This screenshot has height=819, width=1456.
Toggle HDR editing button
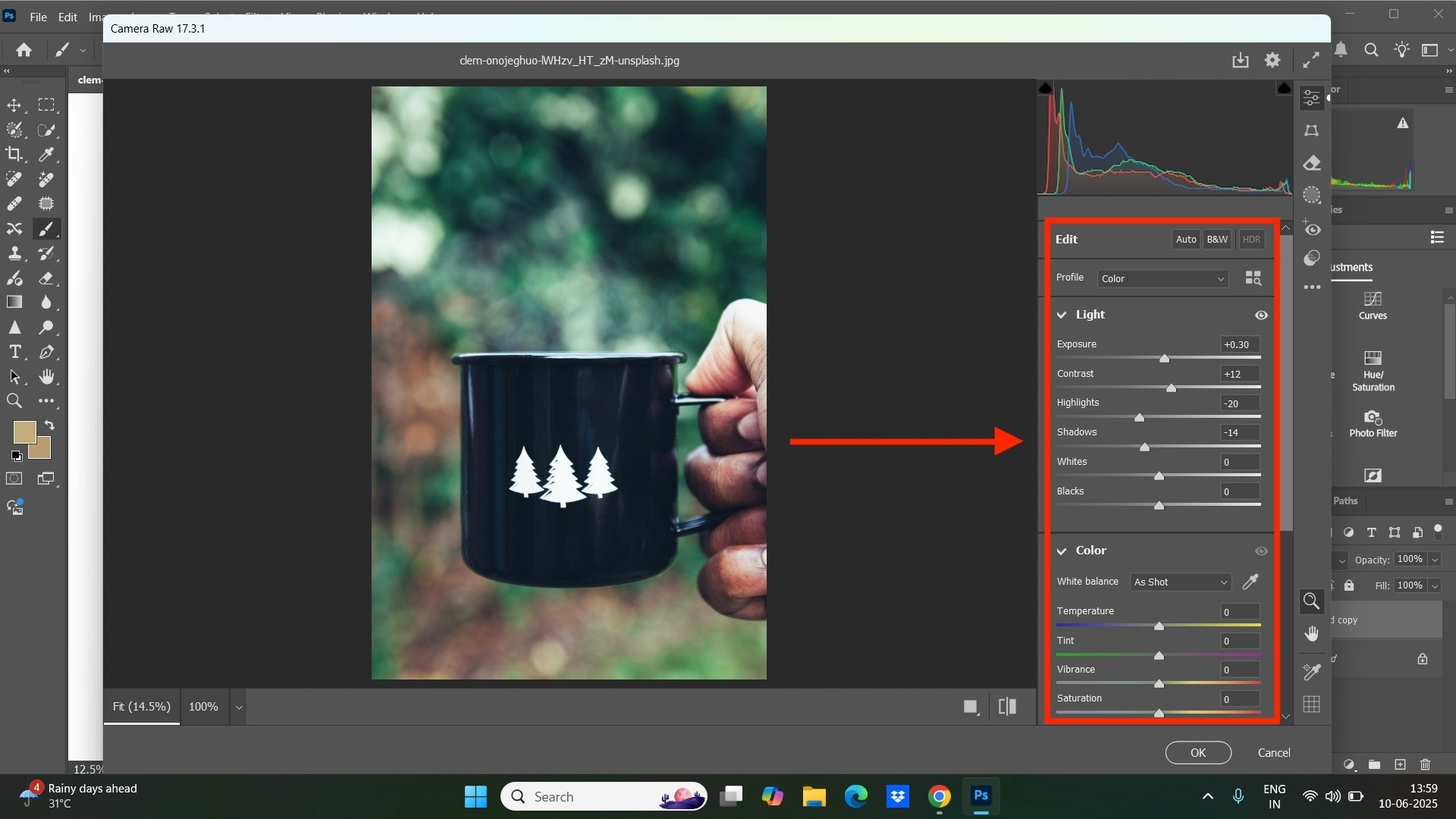(1251, 240)
